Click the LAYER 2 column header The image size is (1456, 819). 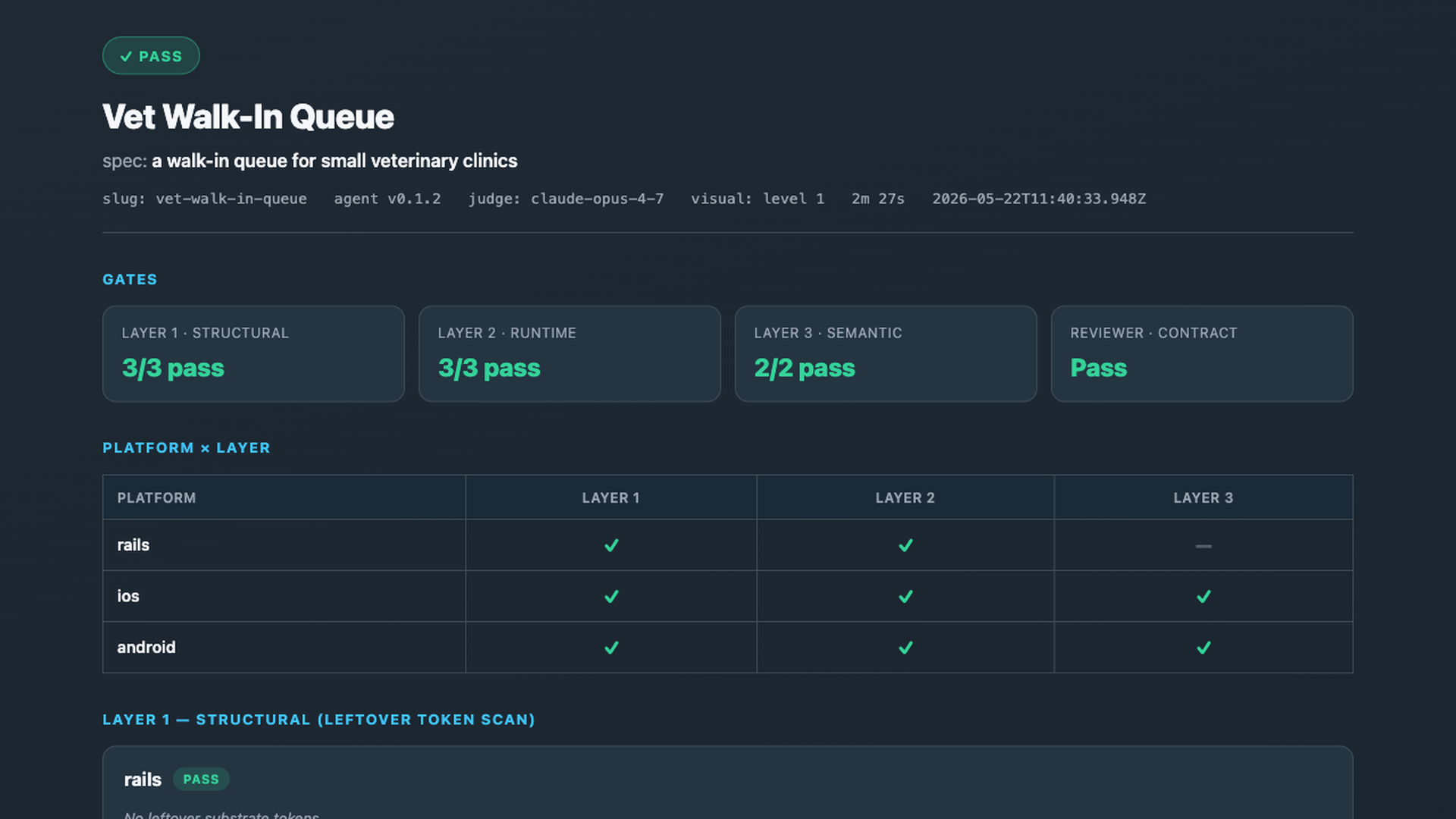coord(905,498)
